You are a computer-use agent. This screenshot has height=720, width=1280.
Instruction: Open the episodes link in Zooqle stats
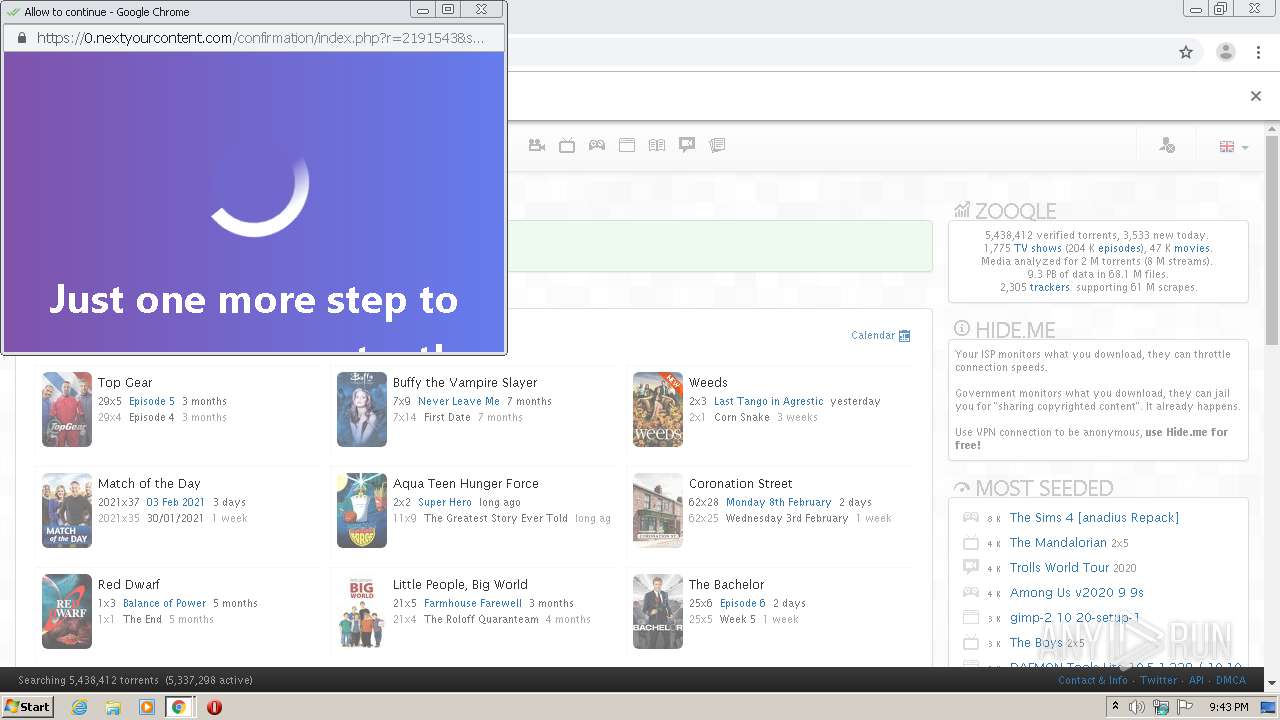pyautogui.click(x=1119, y=248)
